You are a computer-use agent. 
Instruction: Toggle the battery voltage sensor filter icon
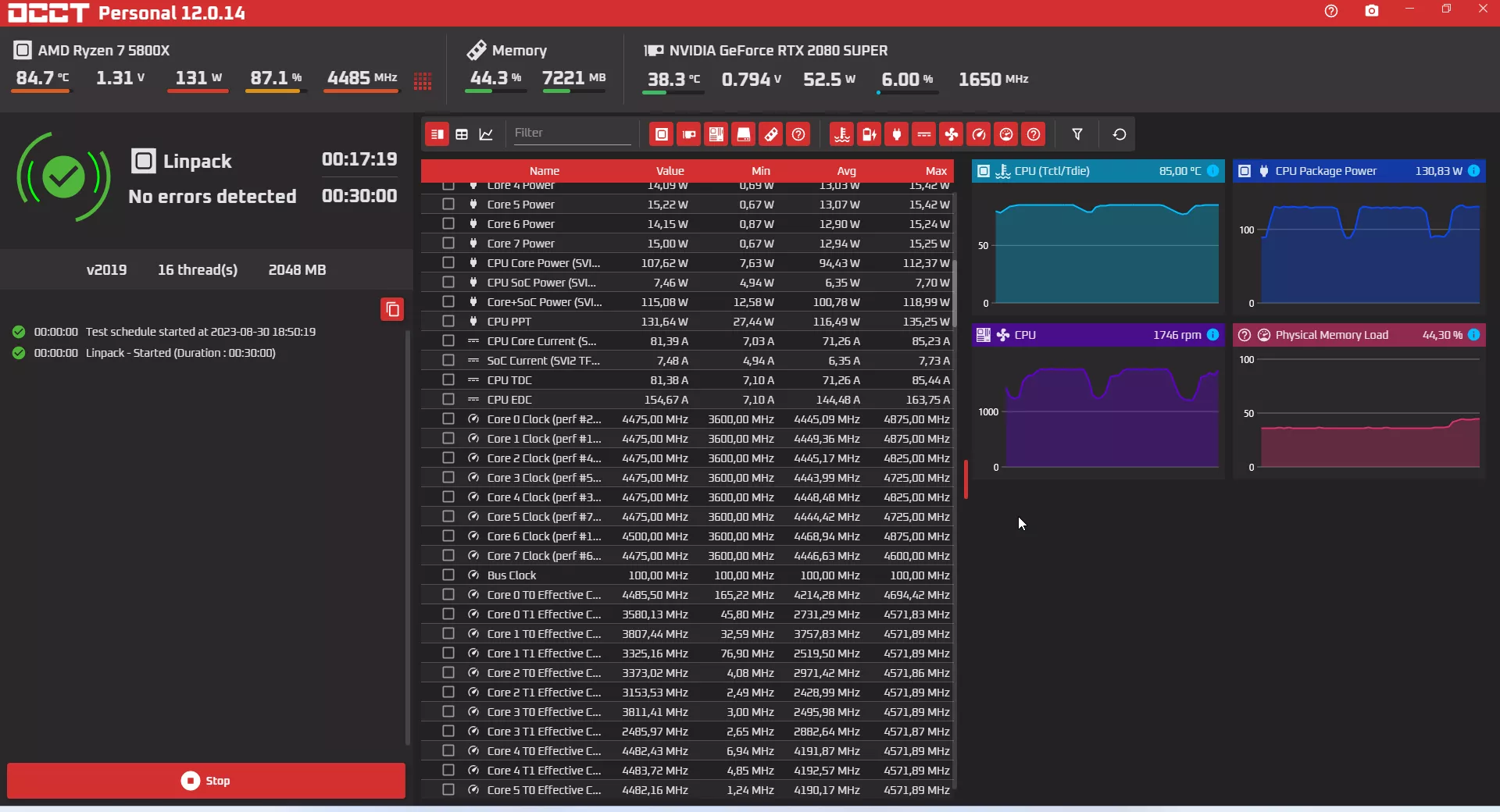coord(870,134)
